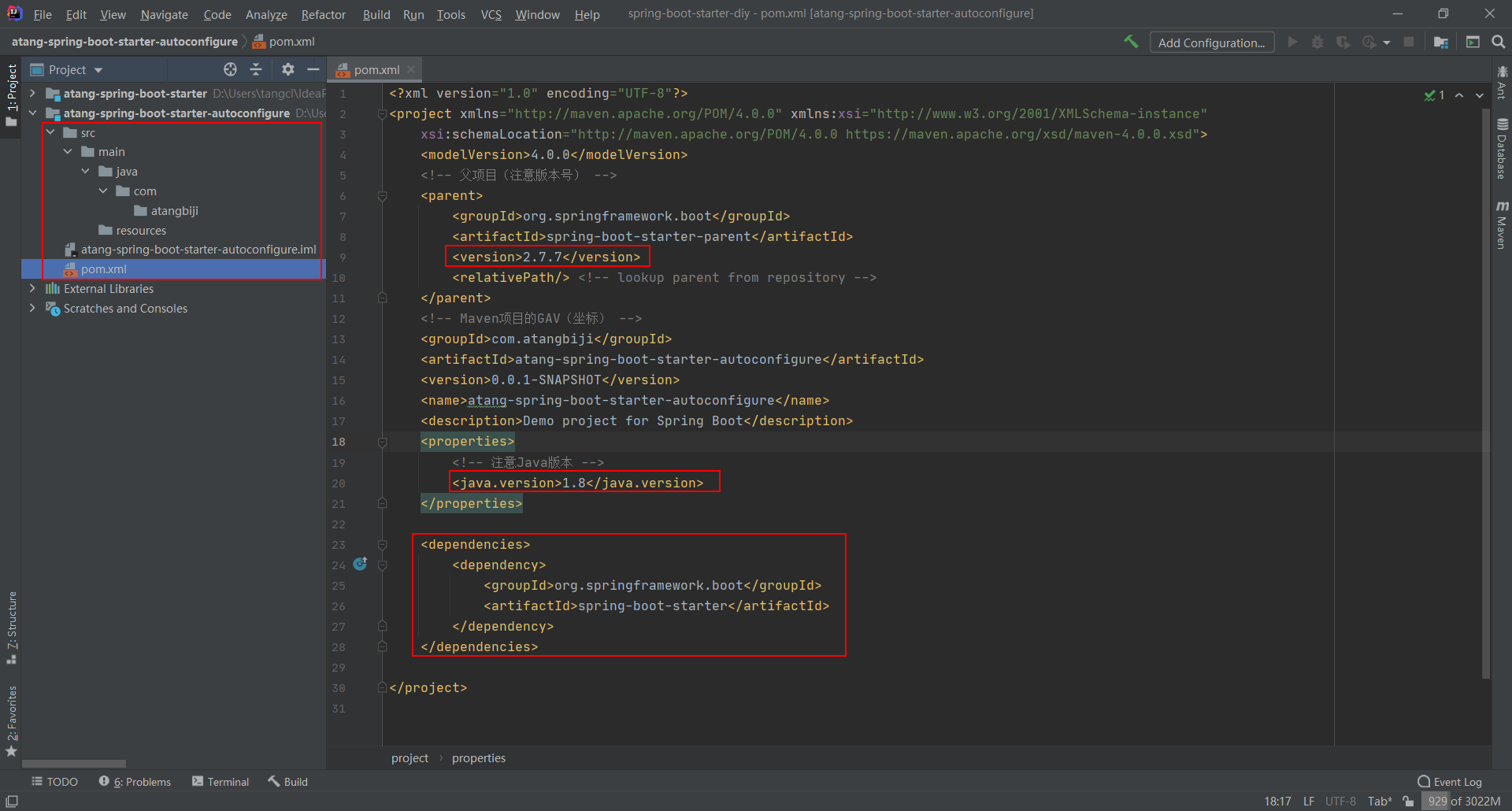Click the tool windows quick-access icon in bottom-left corner
Screen dimensions: 1512x811
pyautogui.click(x=12, y=801)
